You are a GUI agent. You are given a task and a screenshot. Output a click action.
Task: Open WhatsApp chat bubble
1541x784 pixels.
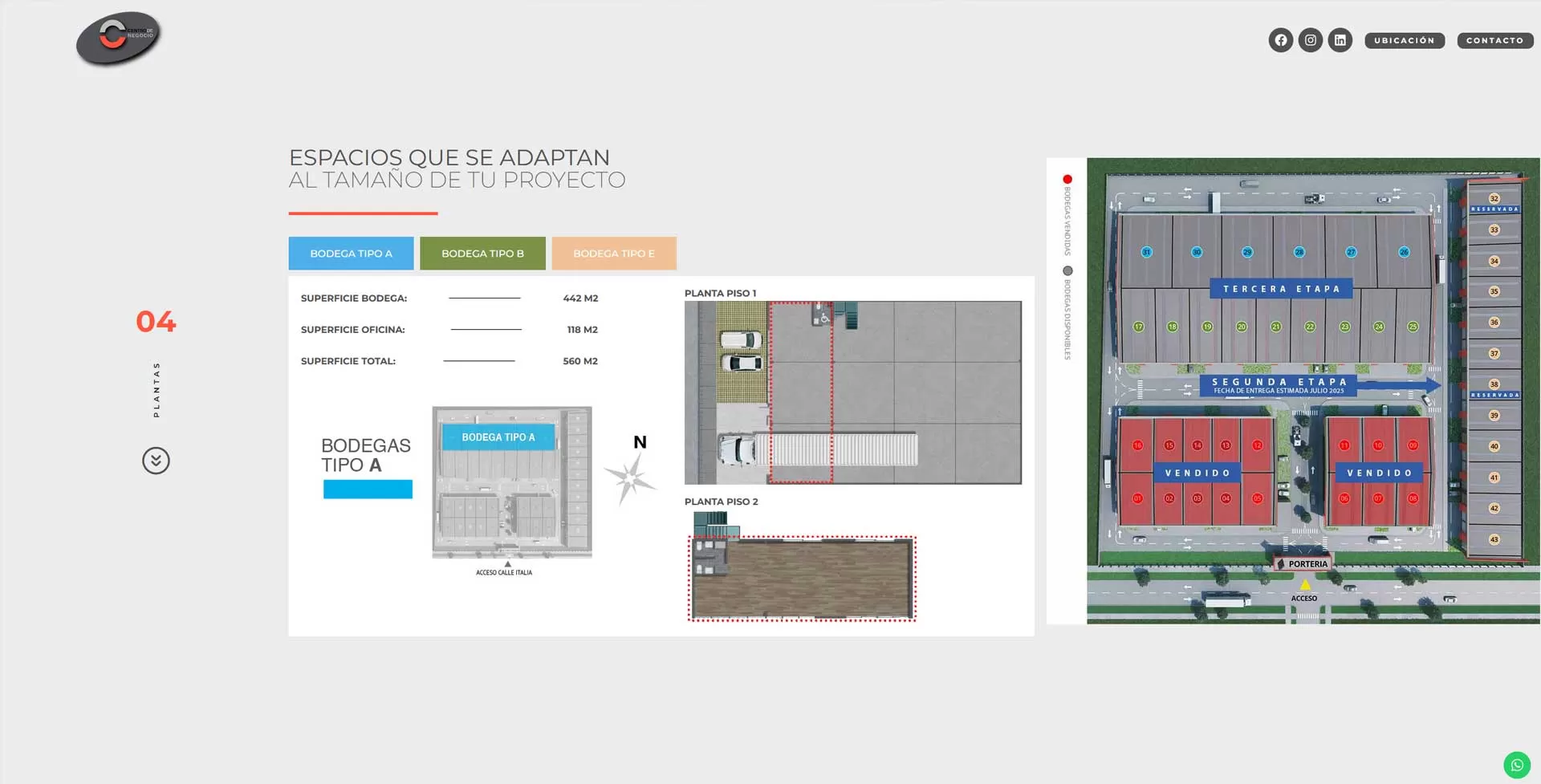(x=1516, y=765)
